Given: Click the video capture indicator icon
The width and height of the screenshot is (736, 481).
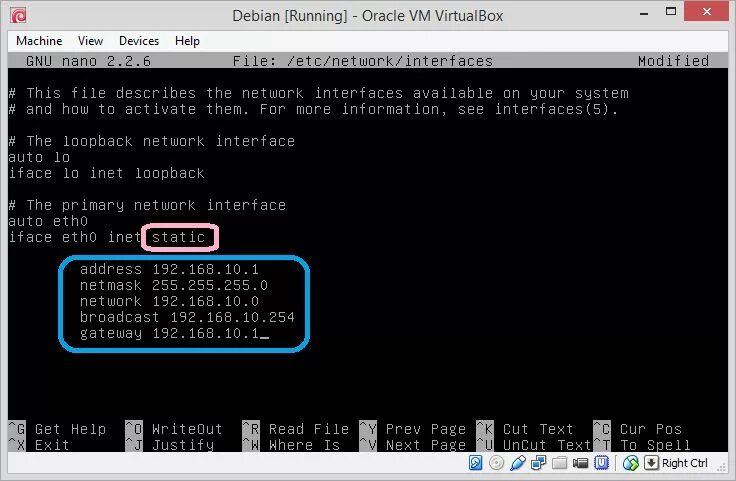Looking at the screenshot, I should pos(580,463).
